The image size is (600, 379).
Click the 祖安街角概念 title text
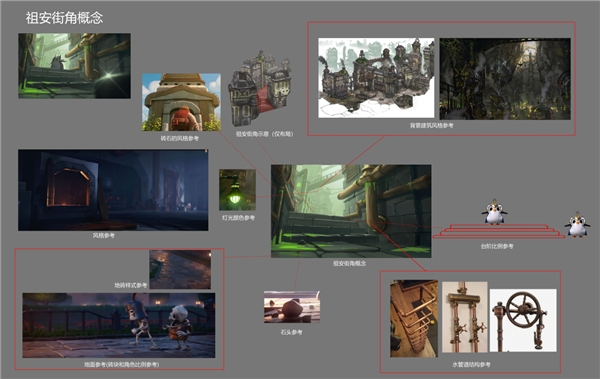pos(64,18)
